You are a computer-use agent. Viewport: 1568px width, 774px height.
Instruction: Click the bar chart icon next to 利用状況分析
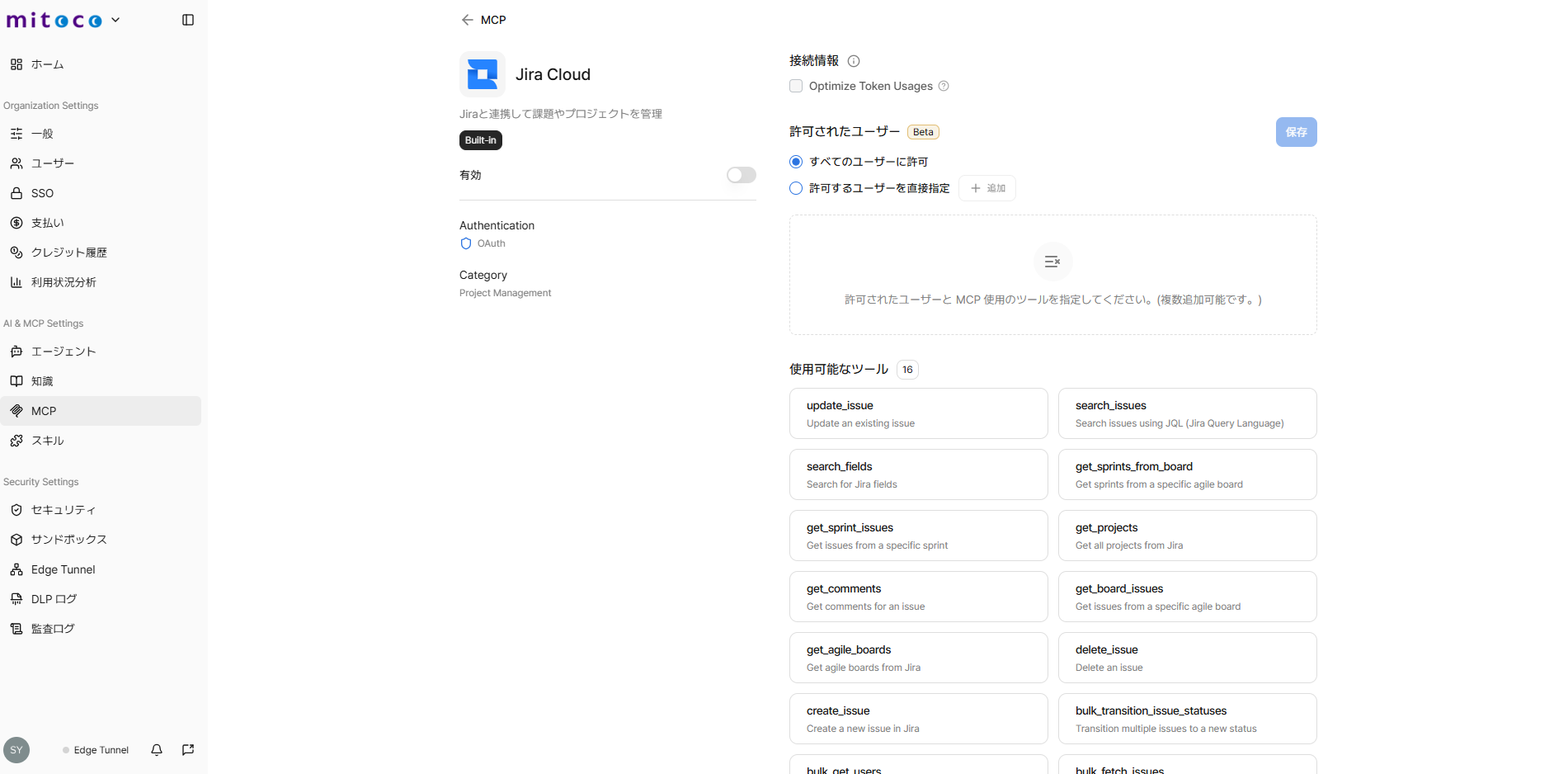[16, 282]
